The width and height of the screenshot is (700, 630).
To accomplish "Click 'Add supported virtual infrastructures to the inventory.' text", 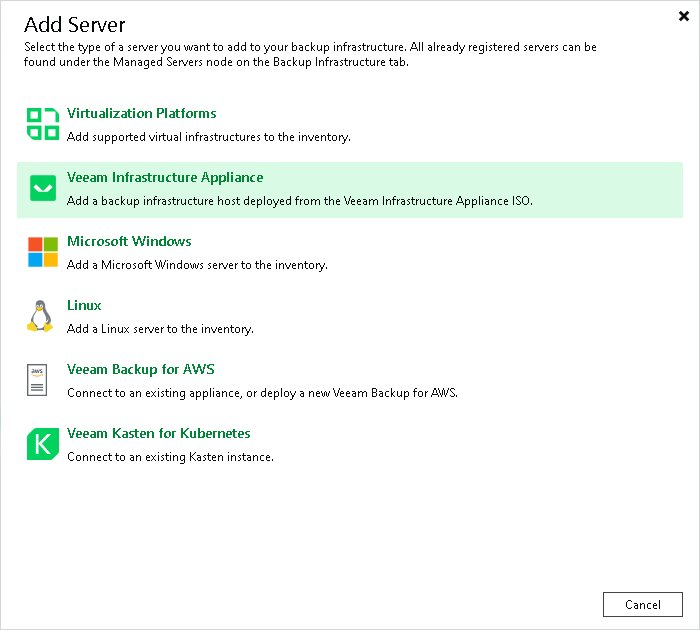I will point(208,137).
